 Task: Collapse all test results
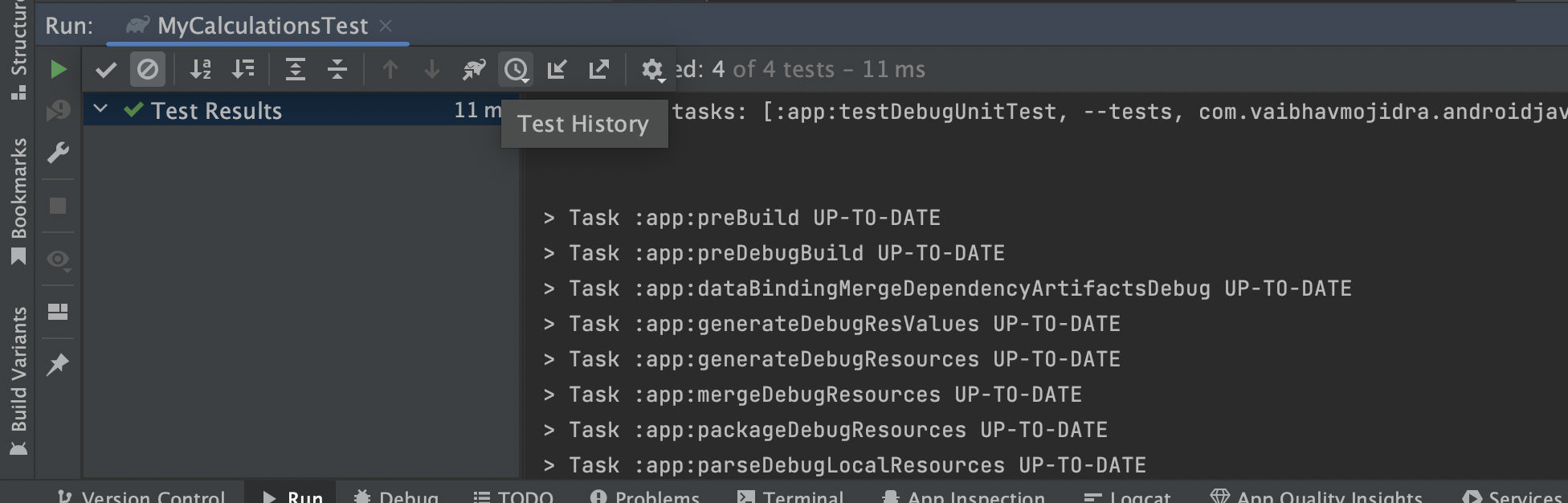tap(337, 70)
